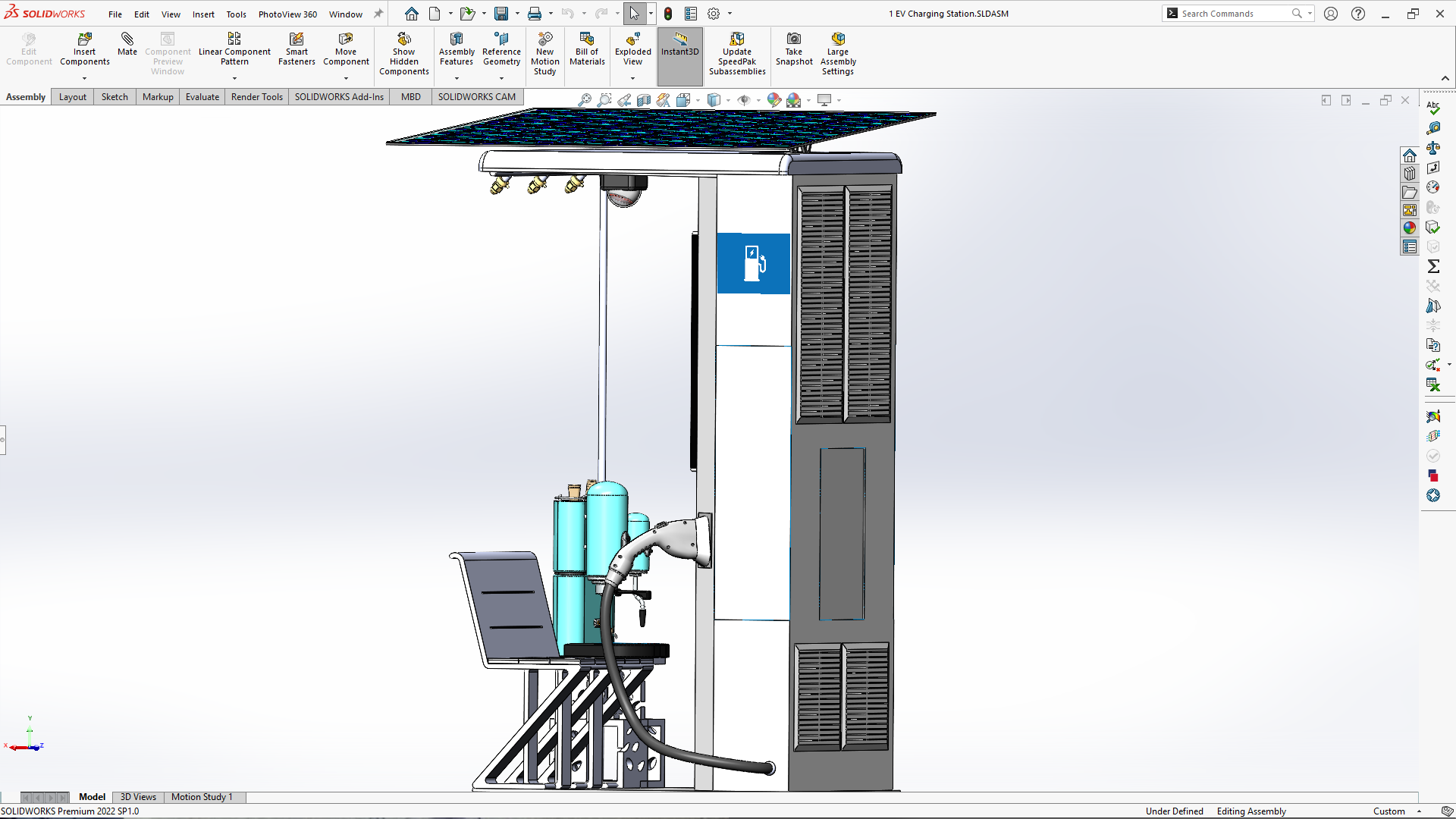Open Insert Components tool
1456x819 pixels.
pyautogui.click(x=84, y=39)
